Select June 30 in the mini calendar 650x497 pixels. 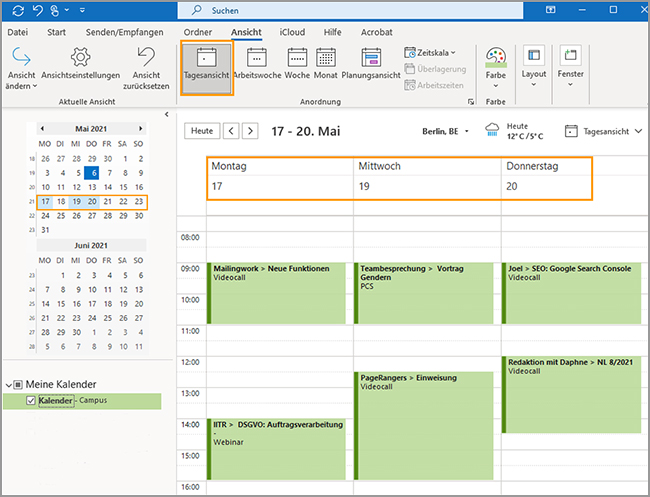(77, 332)
